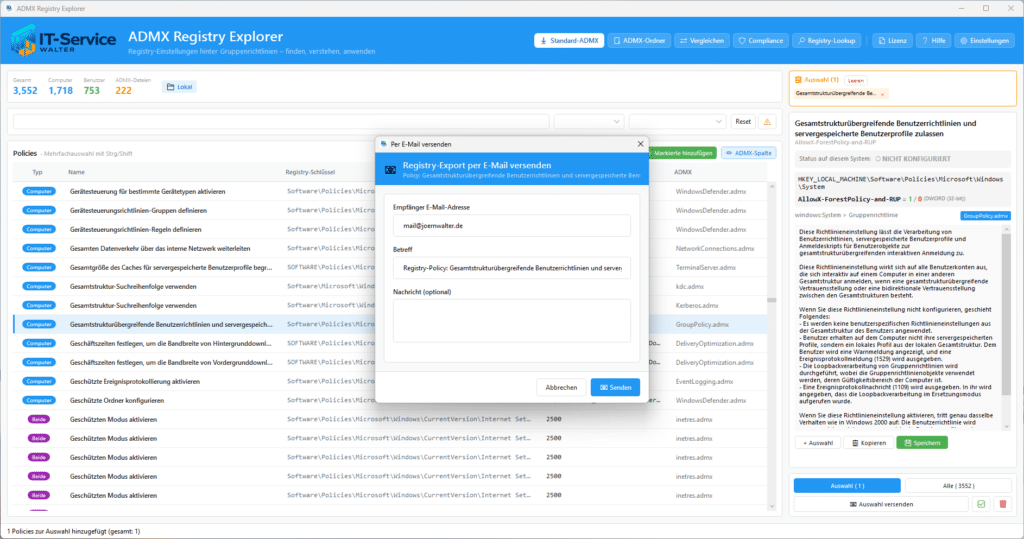Select row Gesamtgröße des Caches für servergespeicherte Benutzerprofile
The image size is (1024, 539).
click(x=389, y=267)
